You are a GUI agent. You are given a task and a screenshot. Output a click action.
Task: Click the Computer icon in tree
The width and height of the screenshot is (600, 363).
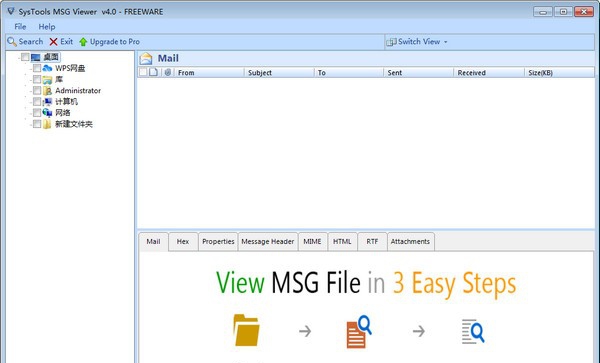[x=47, y=102]
